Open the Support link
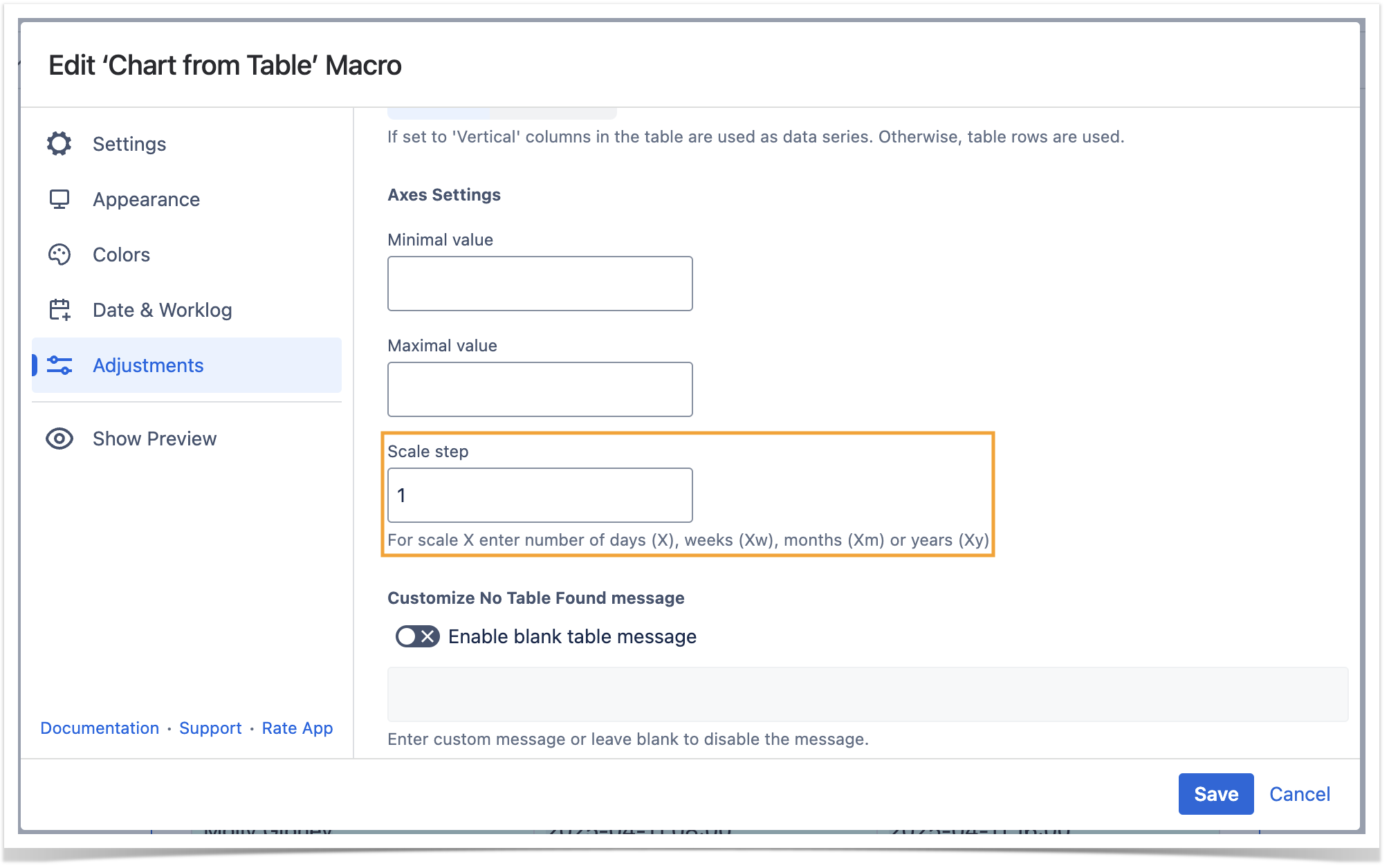This screenshot has height=868, width=1389. tap(210, 728)
